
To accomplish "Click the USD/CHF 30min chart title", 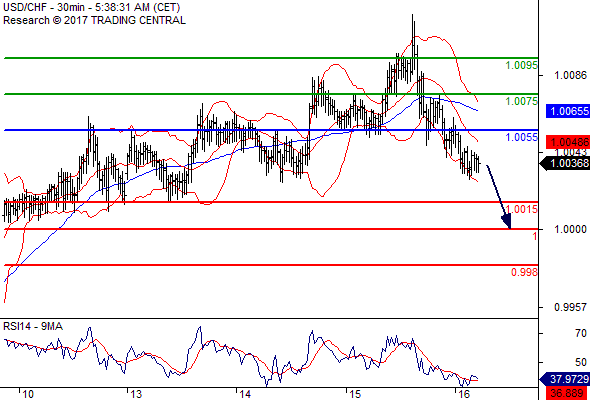I will pyautogui.click(x=91, y=7).
